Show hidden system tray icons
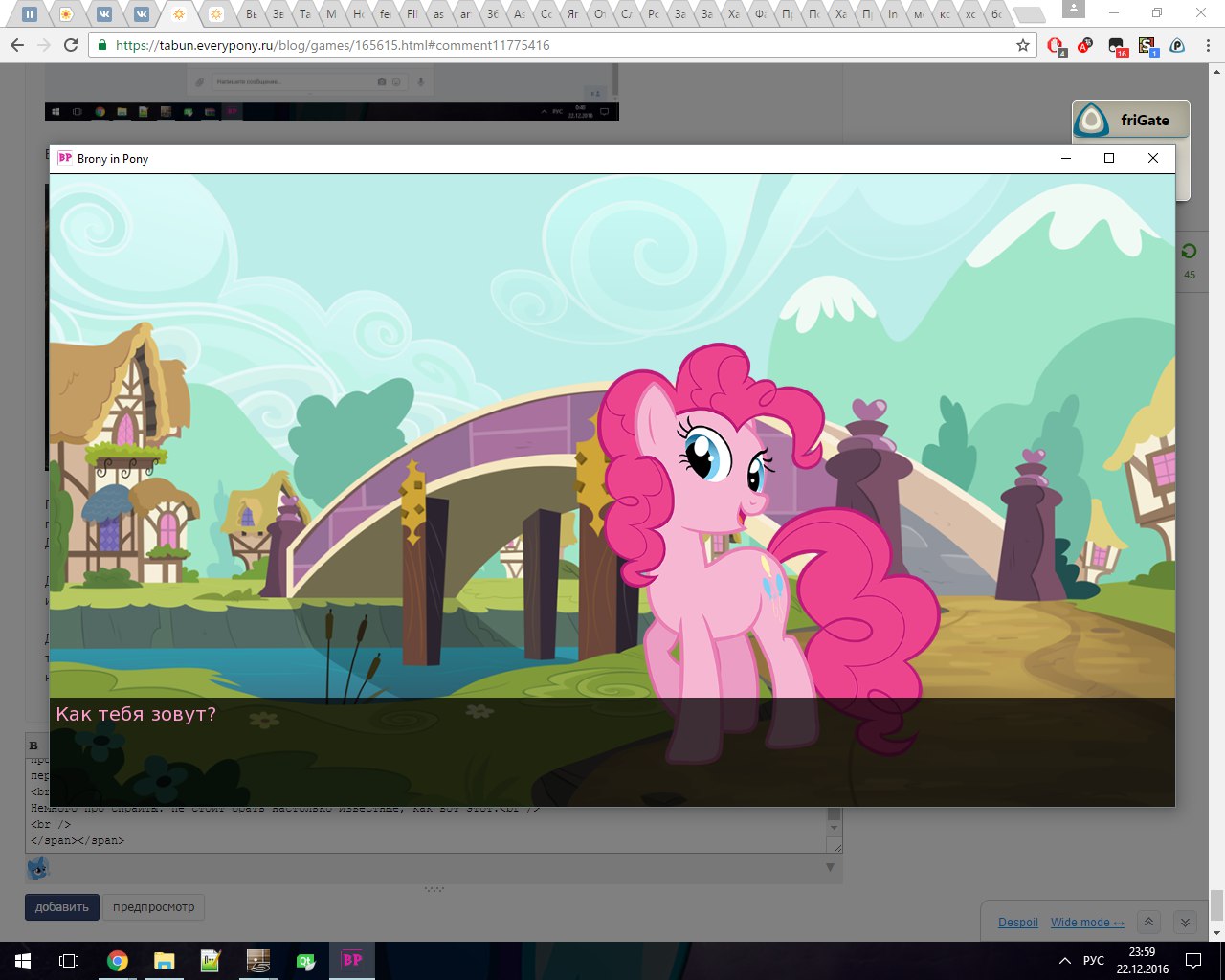The height and width of the screenshot is (980, 1225). pos(1064,961)
